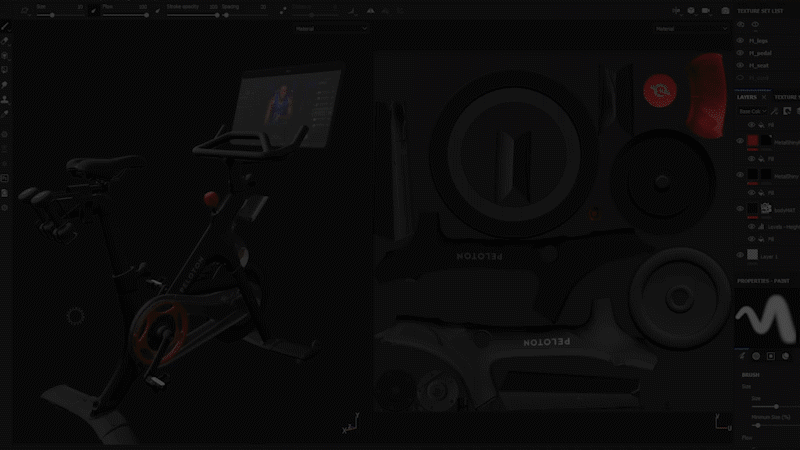
Task: Select the Material Picker eyedropper tool
Action: [5, 114]
